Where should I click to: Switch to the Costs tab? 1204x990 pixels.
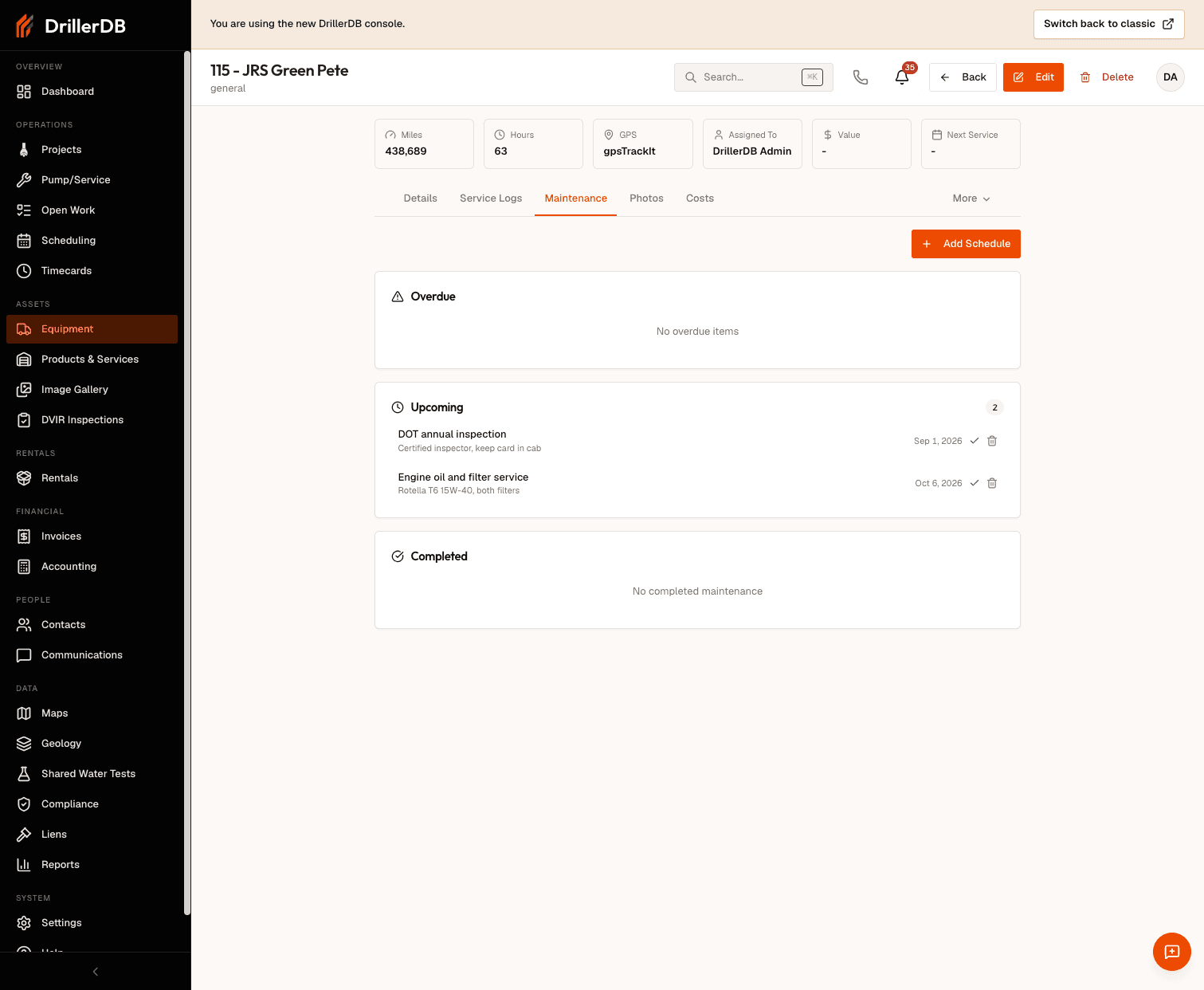(700, 198)
